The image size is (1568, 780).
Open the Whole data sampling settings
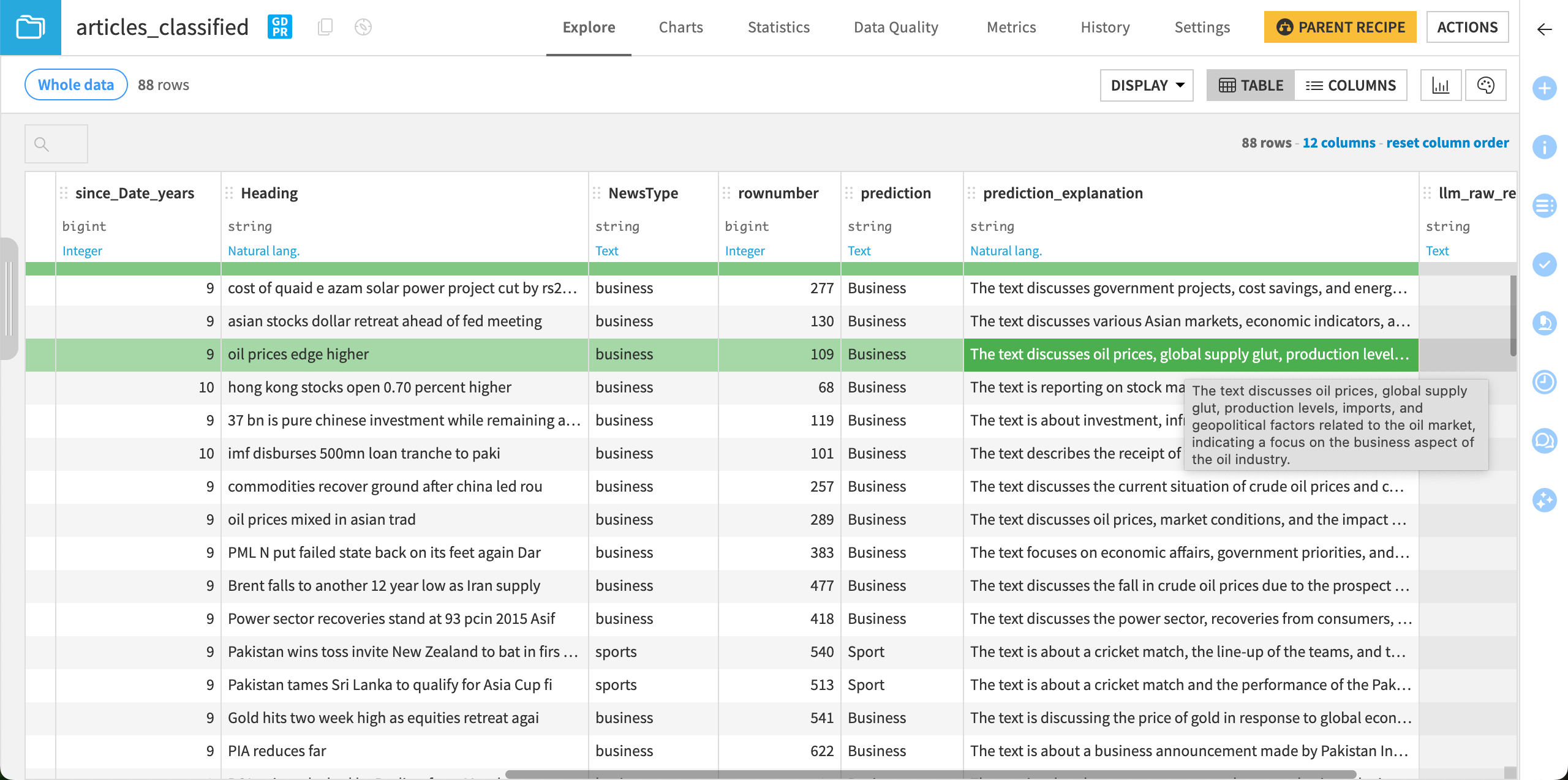click(75, 84)
